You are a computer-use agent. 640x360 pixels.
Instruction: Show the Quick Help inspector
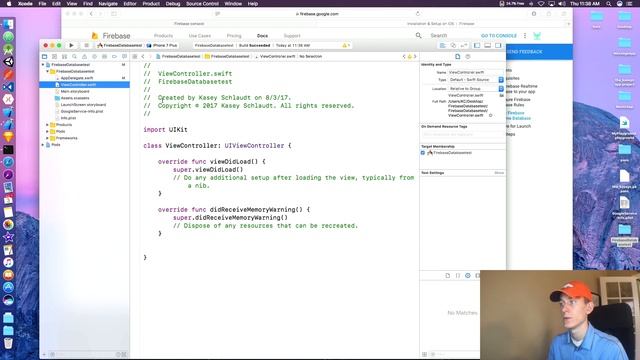pos(468,56)
